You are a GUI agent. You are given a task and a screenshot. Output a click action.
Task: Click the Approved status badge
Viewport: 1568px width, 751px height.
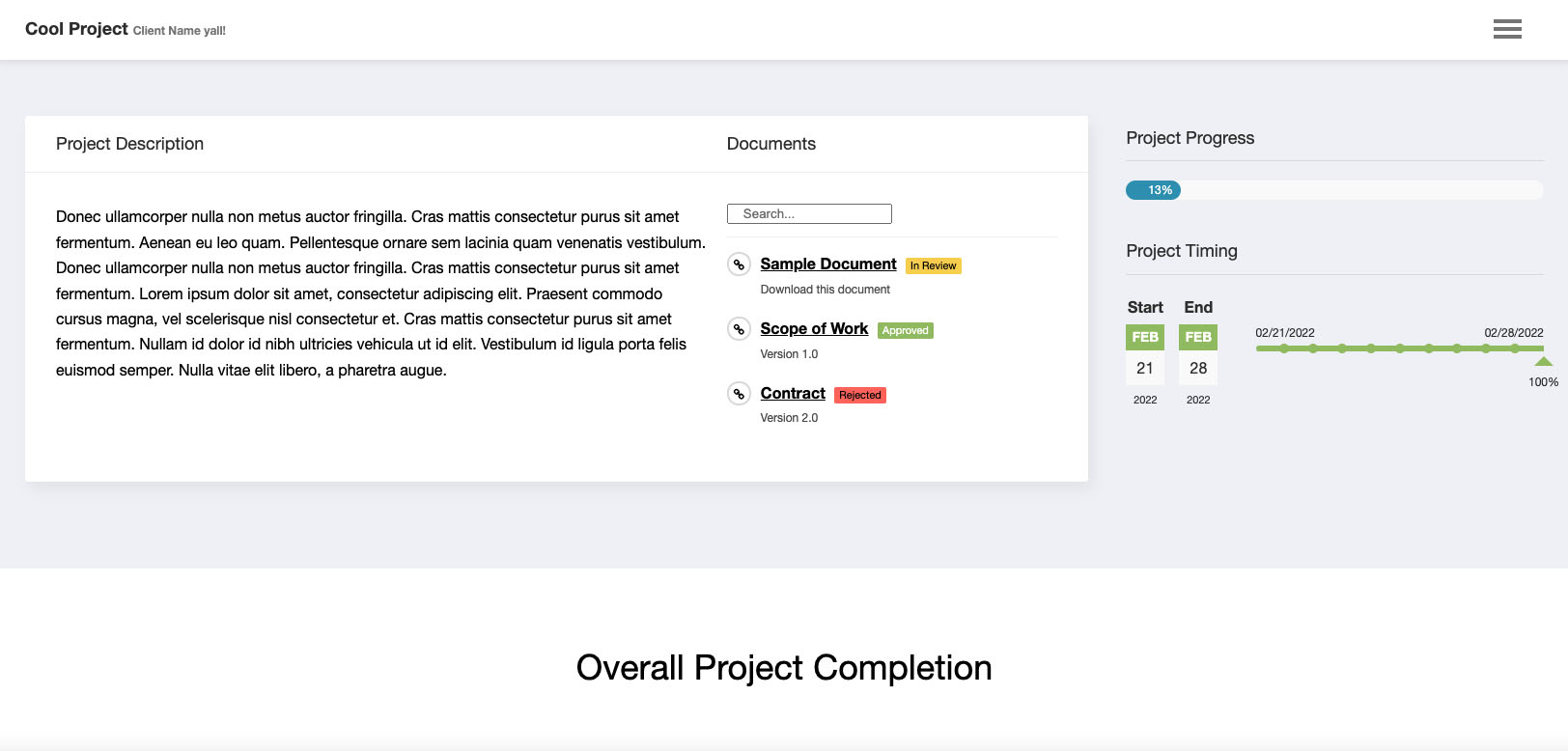coord(906,330)
